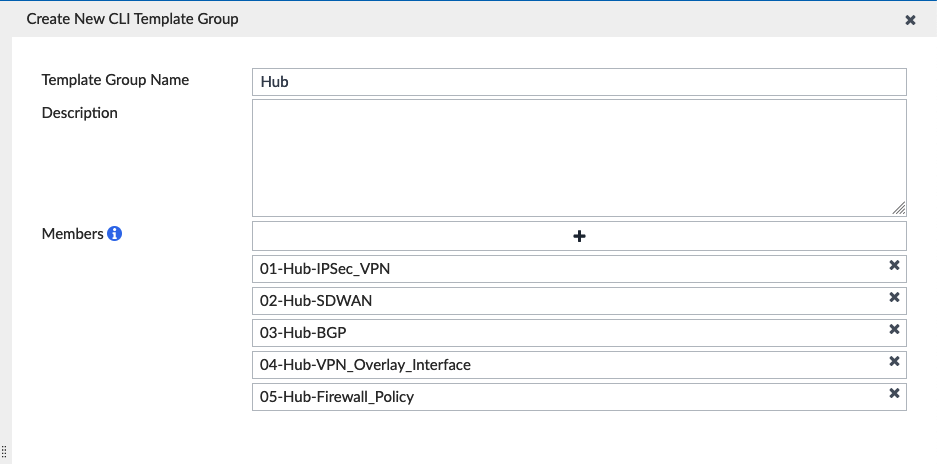
Task: Focus the Description text area
Action: 579,157
